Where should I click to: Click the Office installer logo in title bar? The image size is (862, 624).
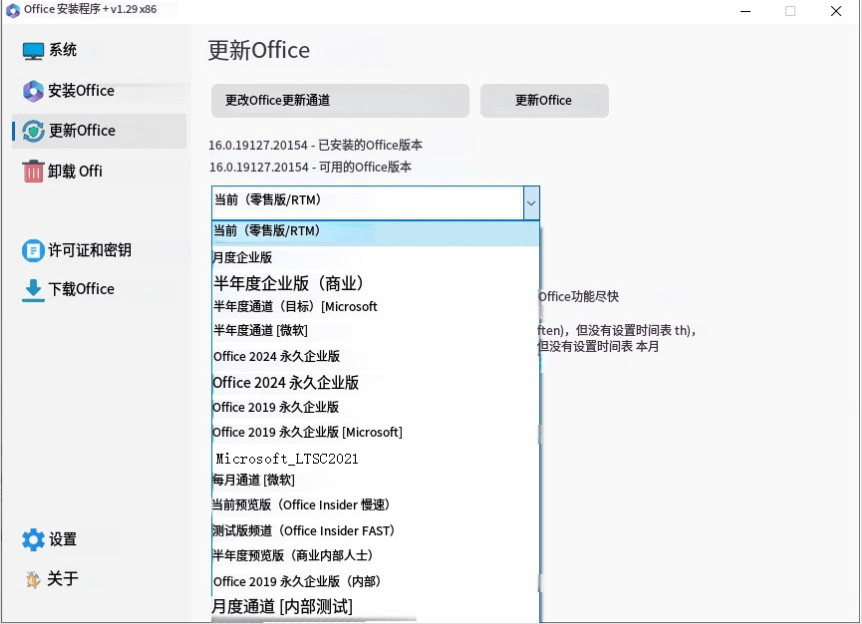tap(12, 11)
